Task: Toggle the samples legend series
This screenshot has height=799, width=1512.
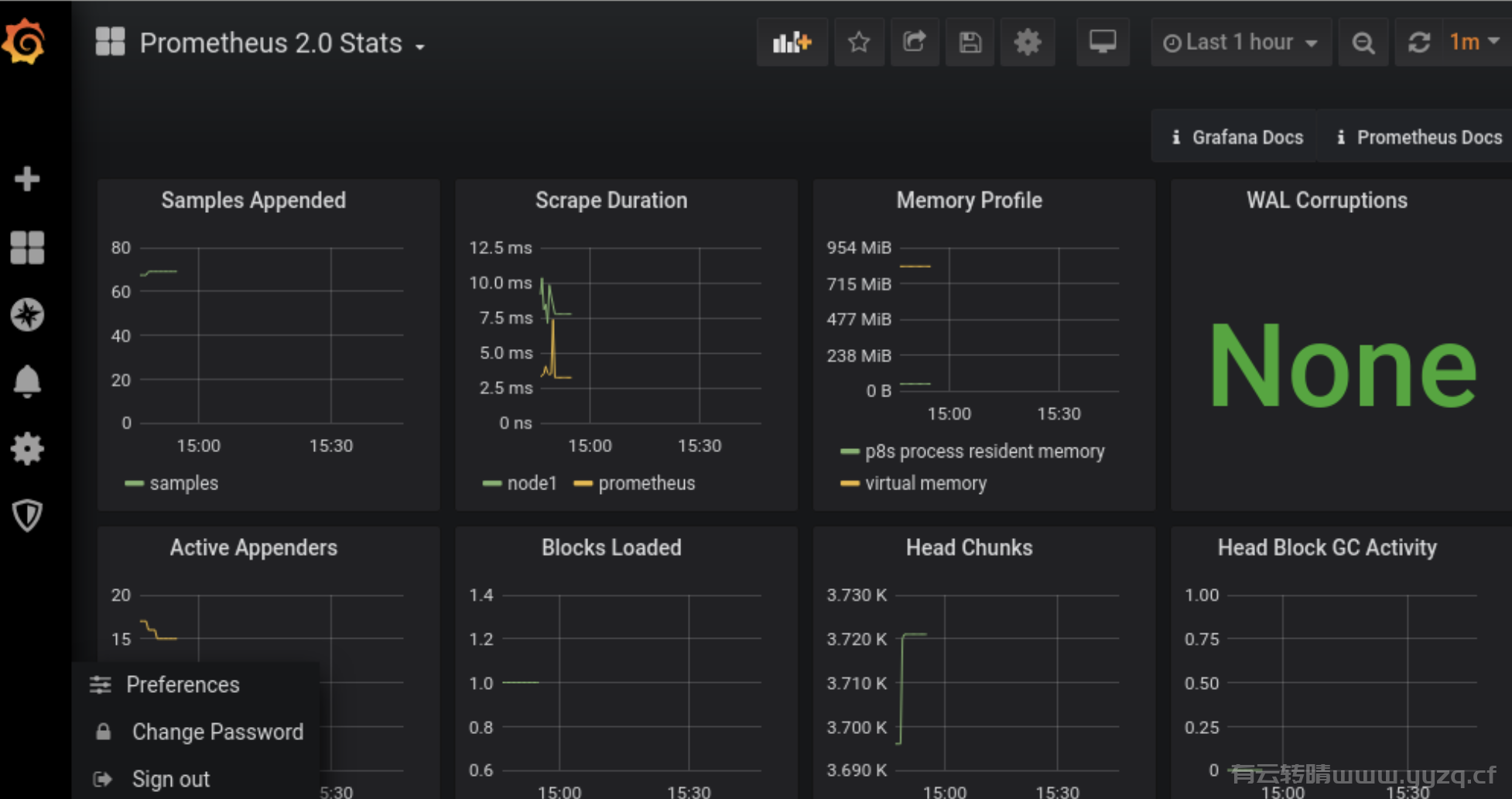Action: pyautogui.click(x=184, y=483)
